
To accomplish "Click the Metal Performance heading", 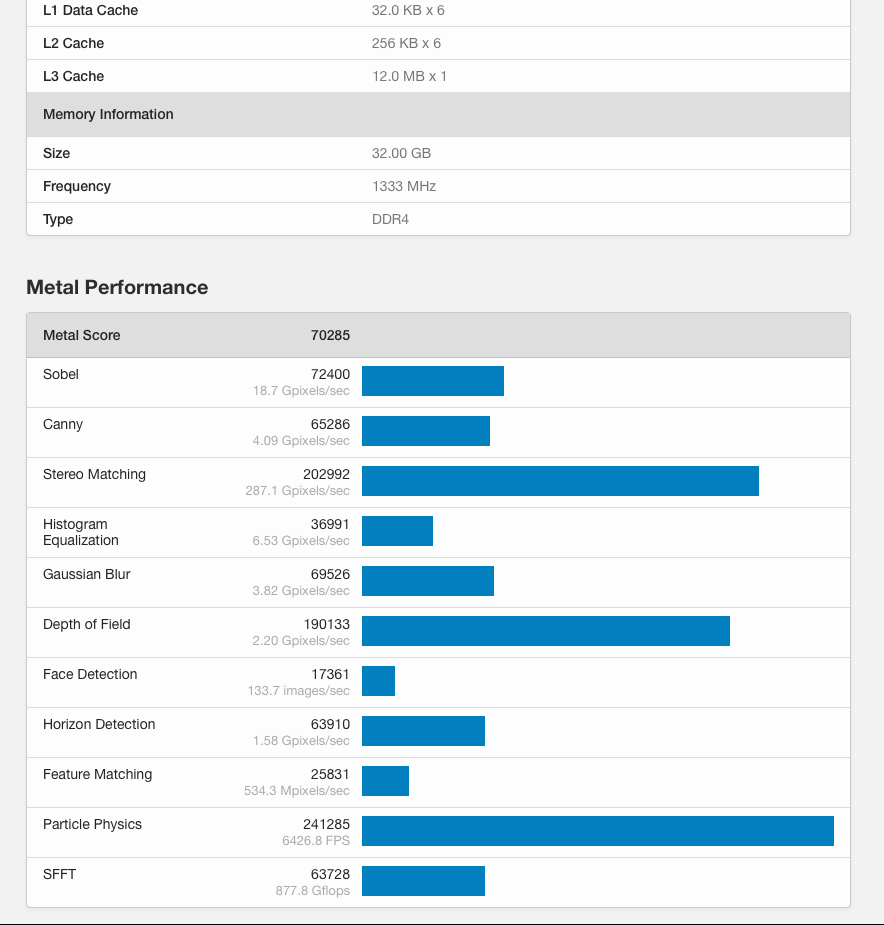I will tap(117, 287).
